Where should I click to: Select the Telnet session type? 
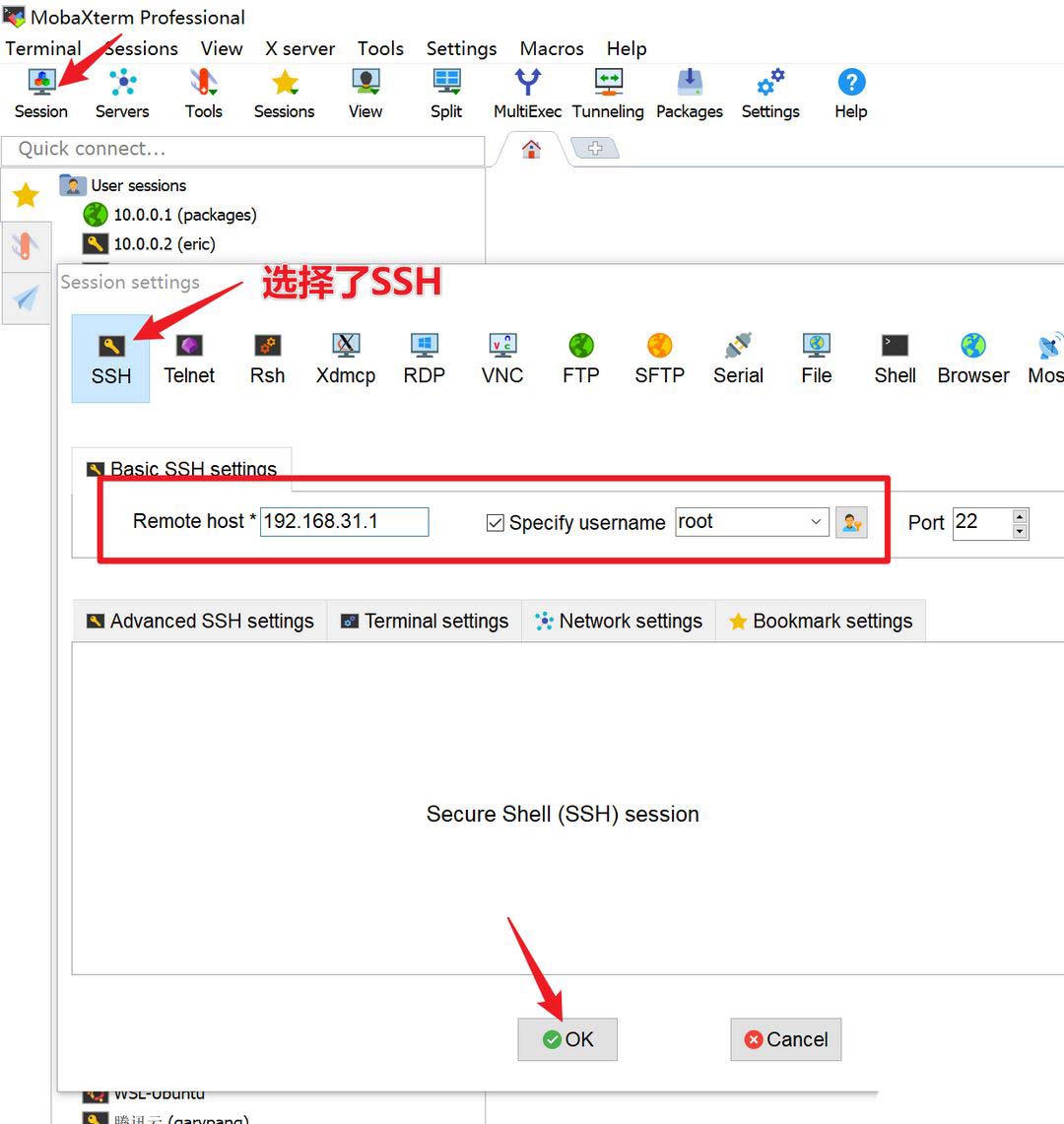point(189,359)
